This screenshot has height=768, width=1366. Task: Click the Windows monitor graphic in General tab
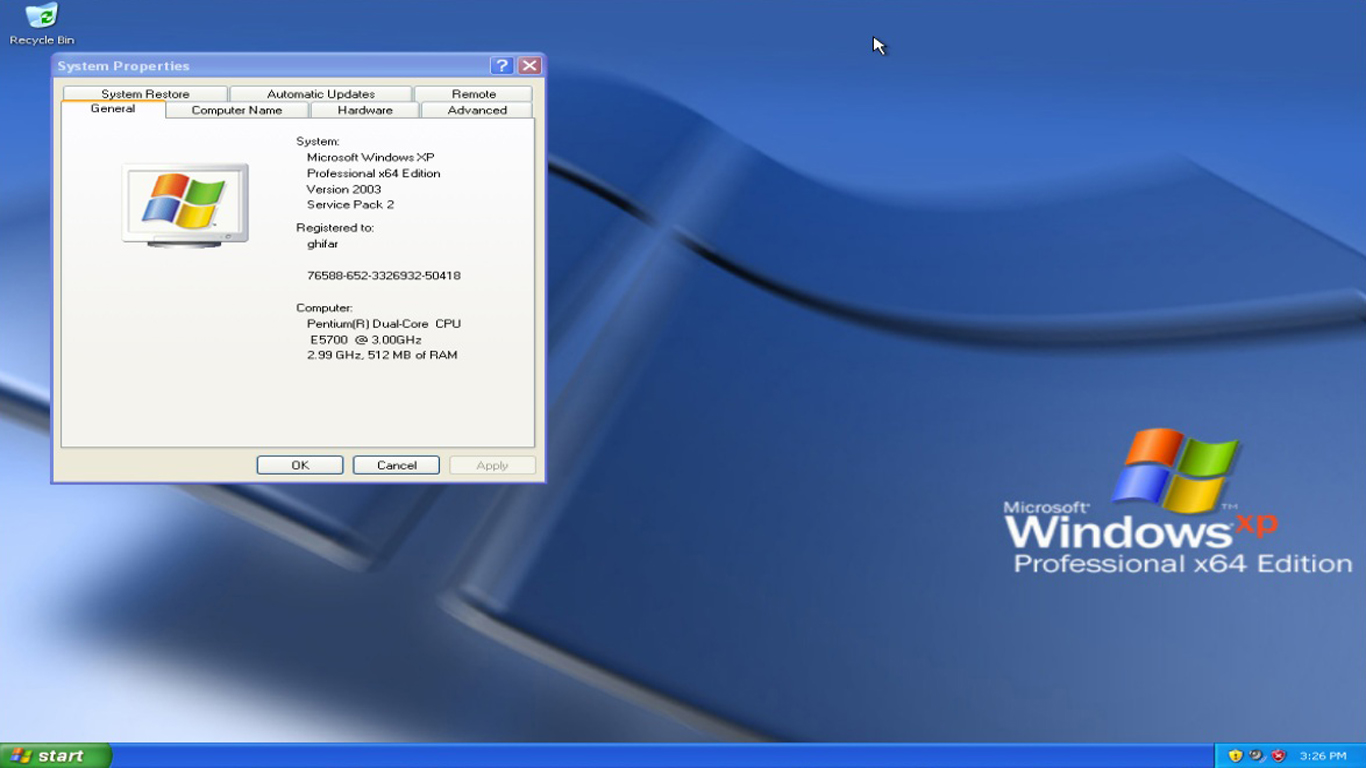tap(184, 203)
